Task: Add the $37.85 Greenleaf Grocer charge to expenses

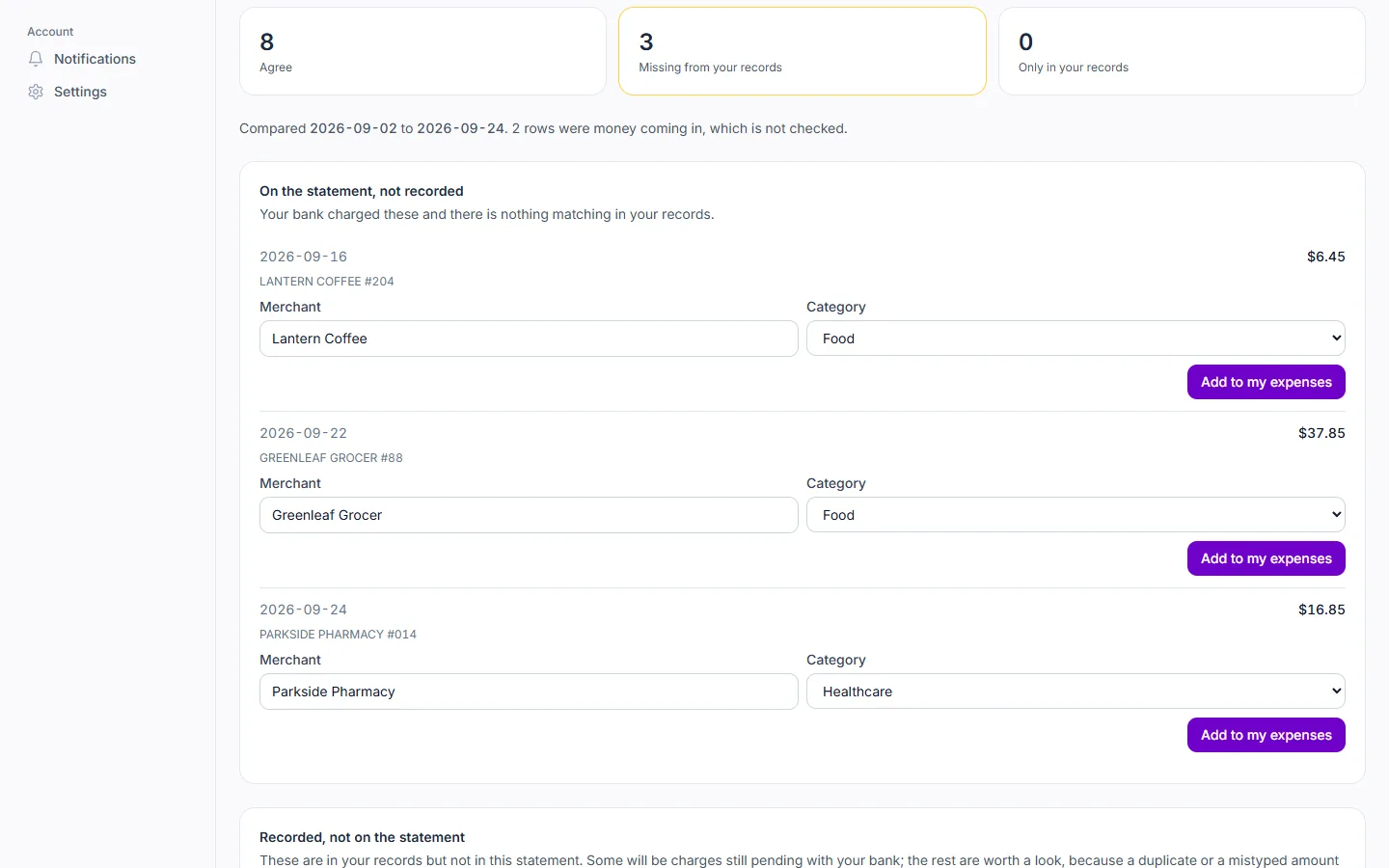Action: [1266, 558]
